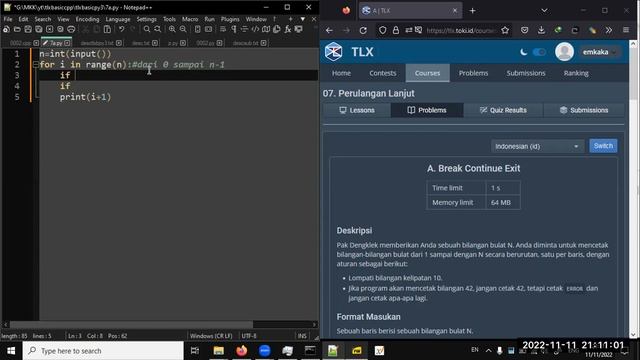
Task: Click the Open file icon in Notepad++ toolbar
Action: [x=17, y=29]
